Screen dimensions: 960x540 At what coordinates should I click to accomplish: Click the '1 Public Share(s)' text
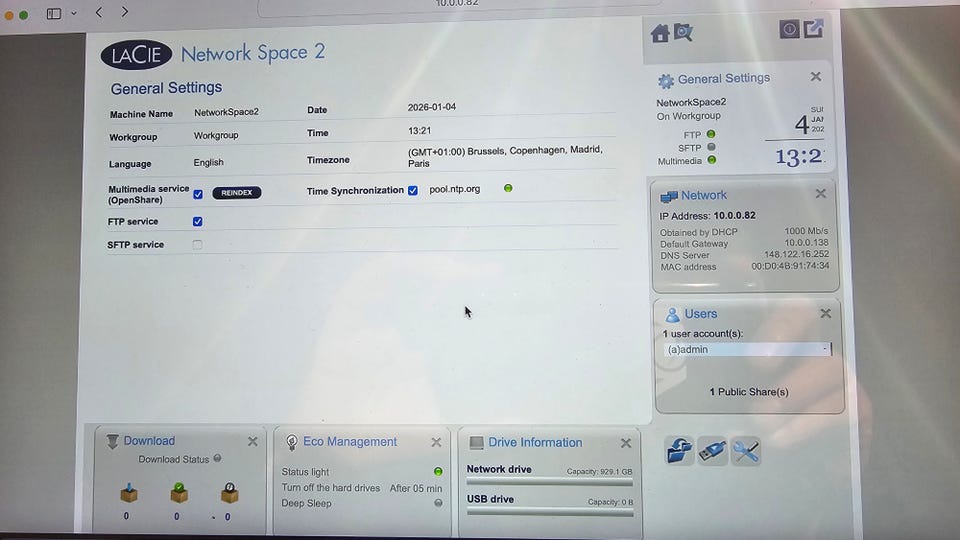[x=749, y=392]
